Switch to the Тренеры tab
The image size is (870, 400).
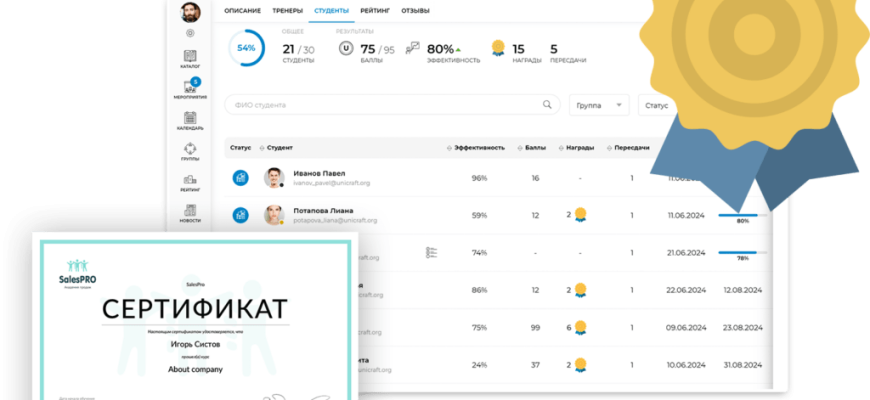pos(287,11)
